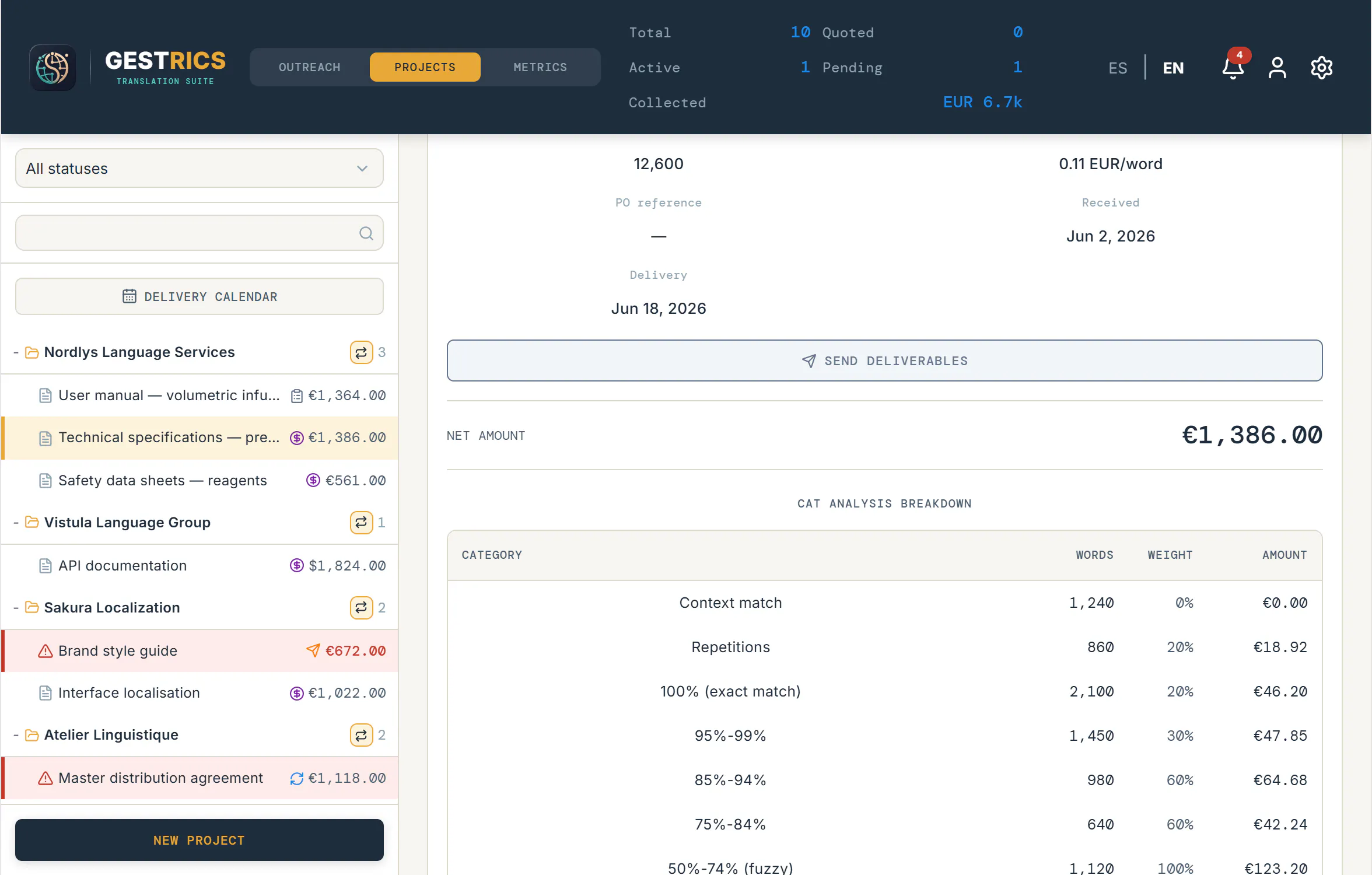Create a New Project

199,841
